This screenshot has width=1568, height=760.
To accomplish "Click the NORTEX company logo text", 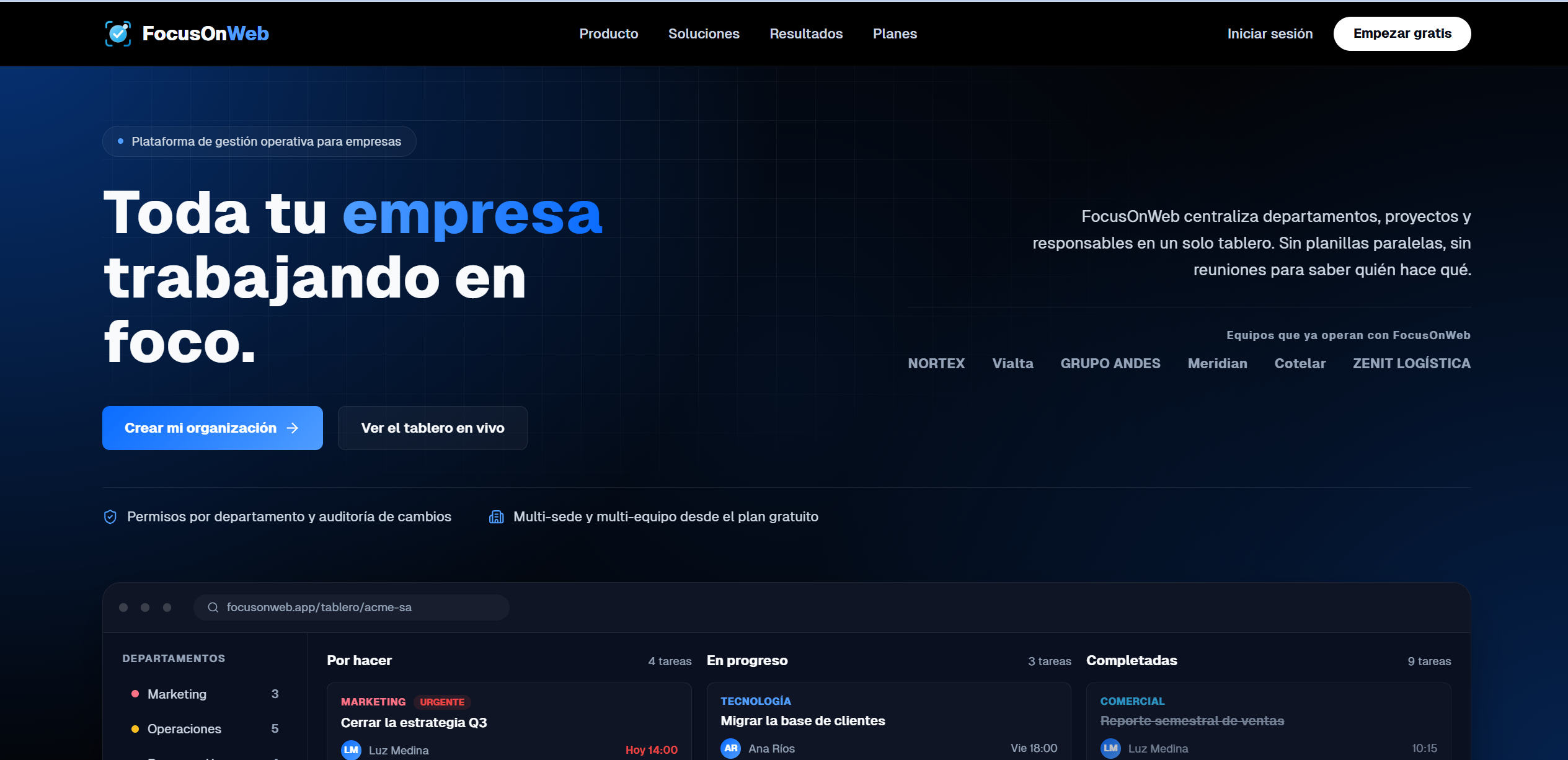I will tap(936, 363).
